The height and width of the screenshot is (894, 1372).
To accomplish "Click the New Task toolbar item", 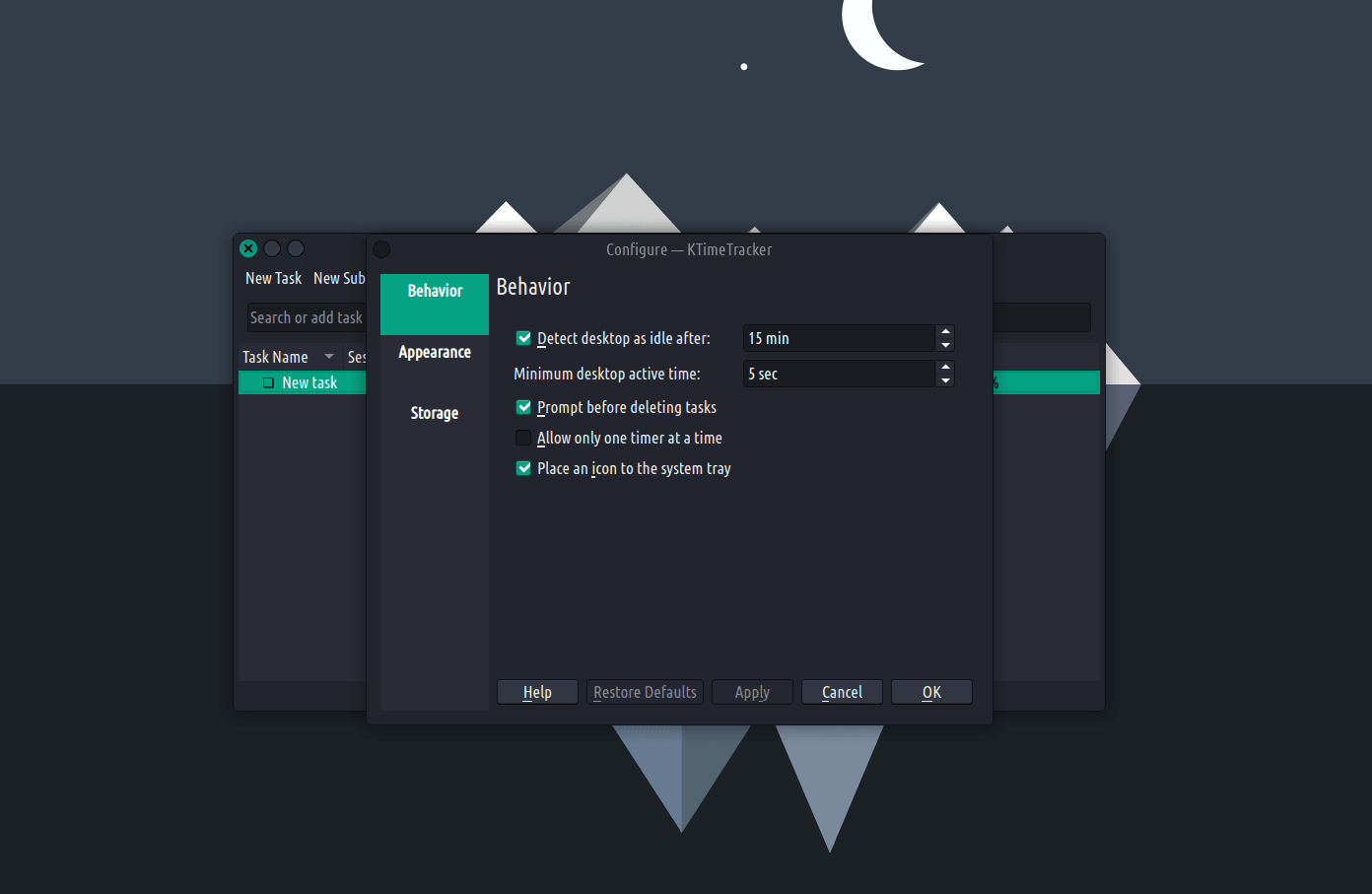I will pyautogui.click(x=273, y=278).
